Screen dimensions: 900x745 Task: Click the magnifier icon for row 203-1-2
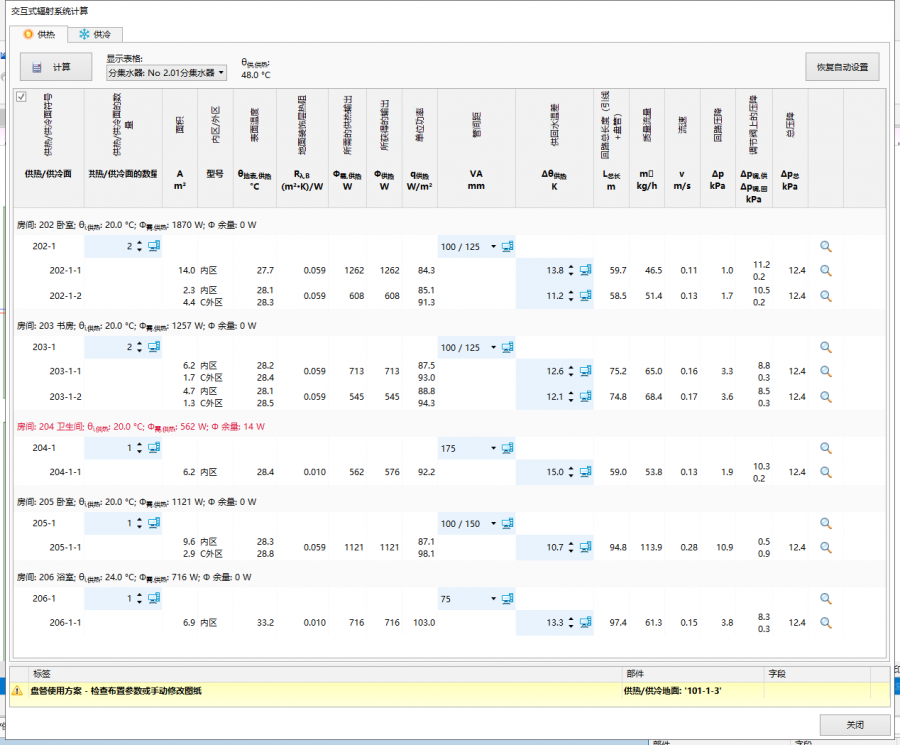(x=826, y=396)
